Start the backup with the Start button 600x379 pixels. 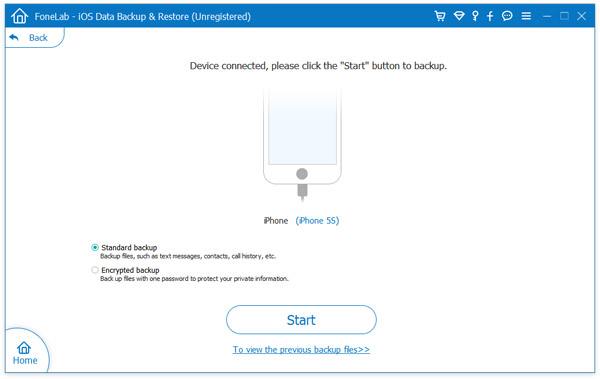[301, 320]
